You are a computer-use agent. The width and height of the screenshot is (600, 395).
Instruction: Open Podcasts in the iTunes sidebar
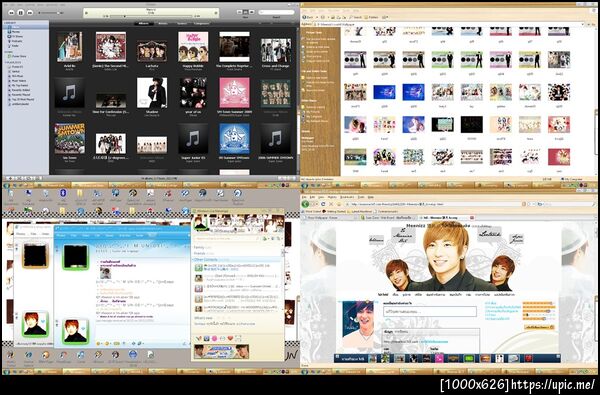point(16,41)
